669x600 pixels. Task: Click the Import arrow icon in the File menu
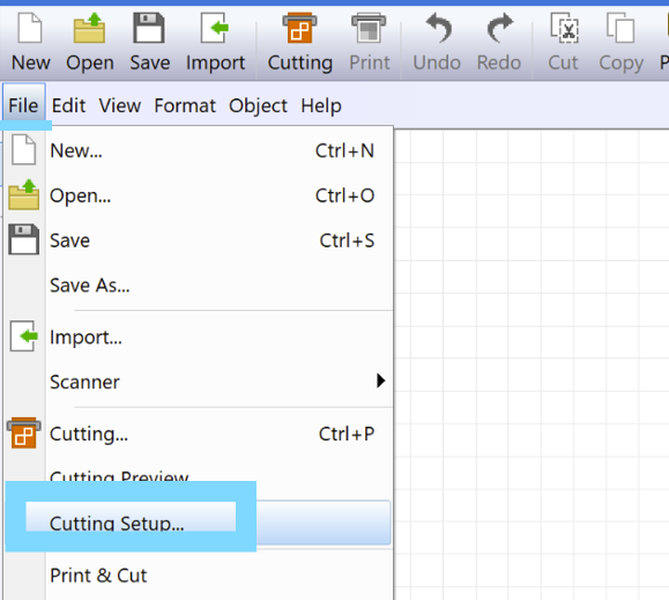(x=24, y=336)
